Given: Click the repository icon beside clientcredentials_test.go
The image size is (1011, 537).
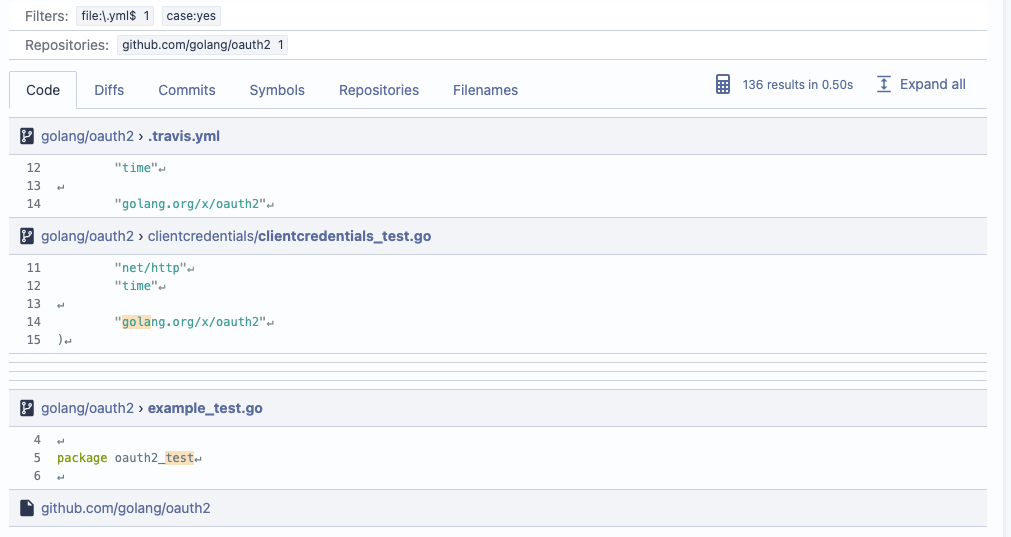Looking at the screenshot, I should 26,236.
